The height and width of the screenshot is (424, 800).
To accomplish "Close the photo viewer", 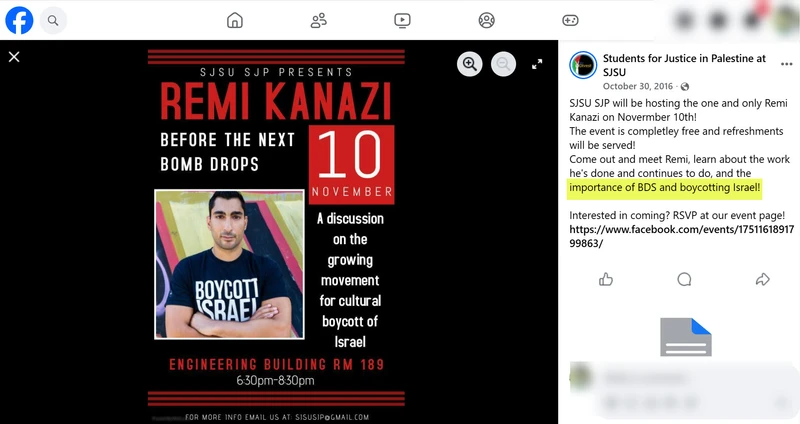I will [x=14, y=57].
